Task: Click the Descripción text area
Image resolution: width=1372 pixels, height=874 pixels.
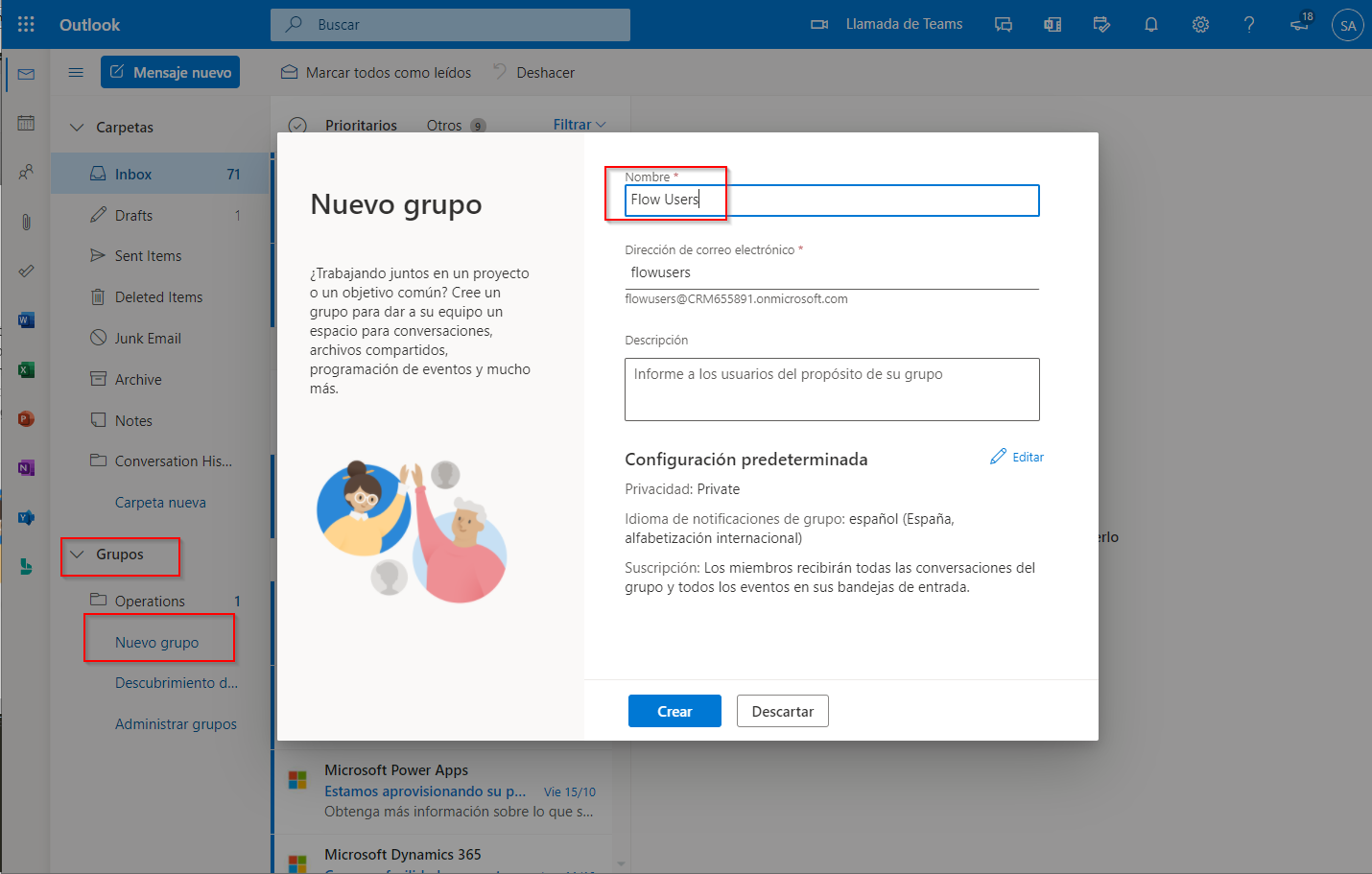Action: [x=832, y=389]
